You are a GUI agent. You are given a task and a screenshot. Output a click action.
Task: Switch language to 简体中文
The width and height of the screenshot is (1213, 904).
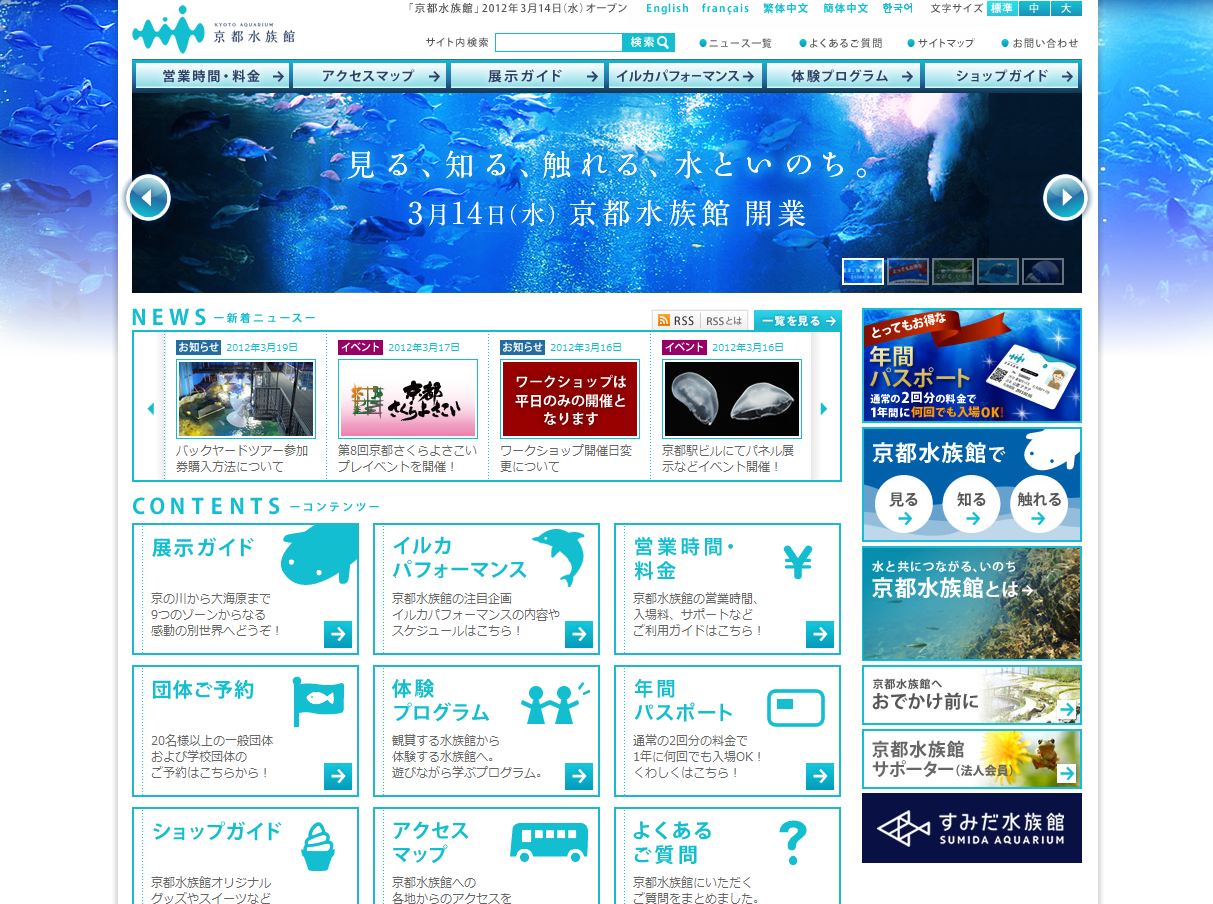pos(845,8)
